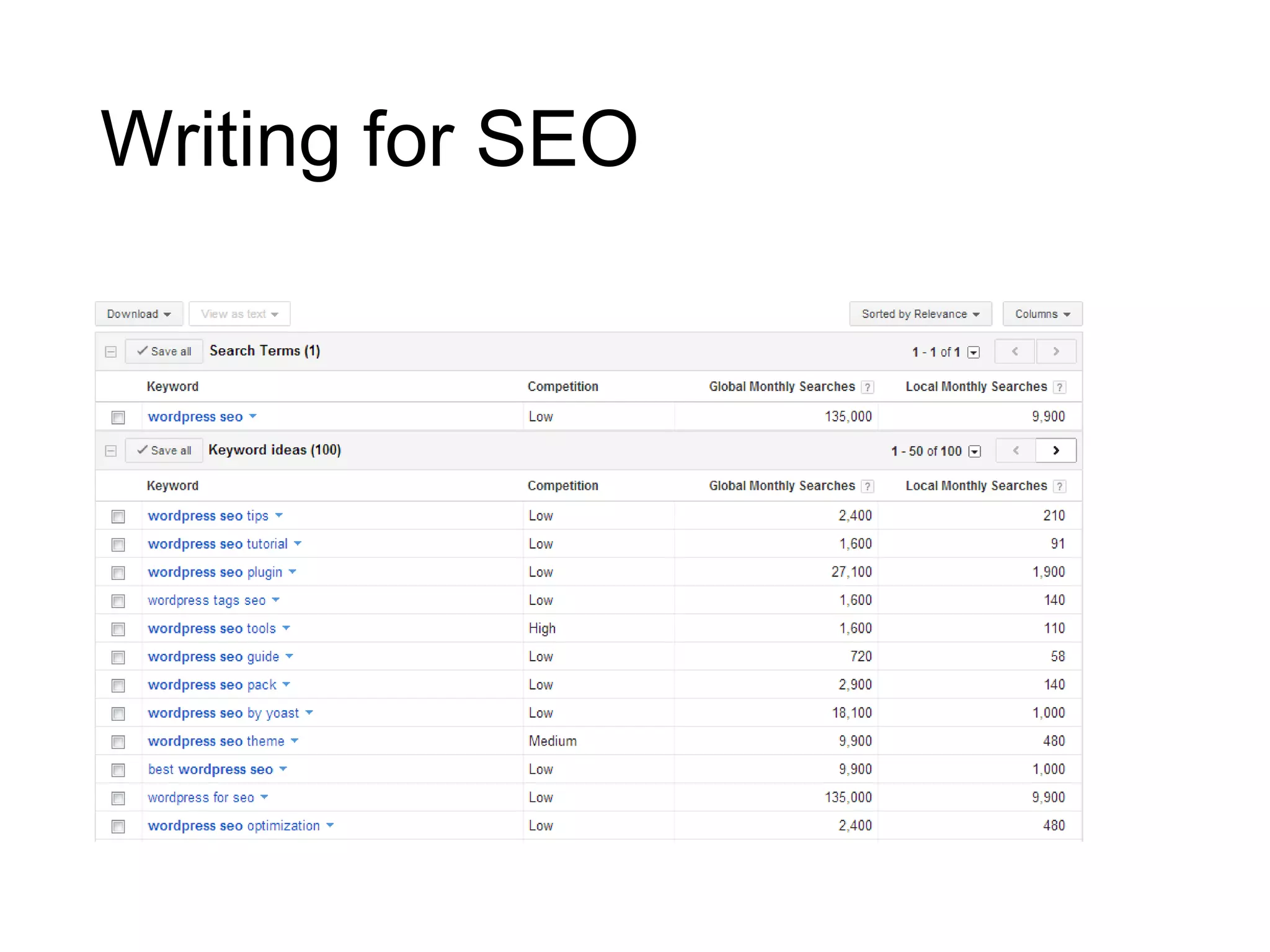Screen dimensions: 1270x952
Task: Open help icon for Local Monthly Searches in Search Terms
Action: 1060,387
